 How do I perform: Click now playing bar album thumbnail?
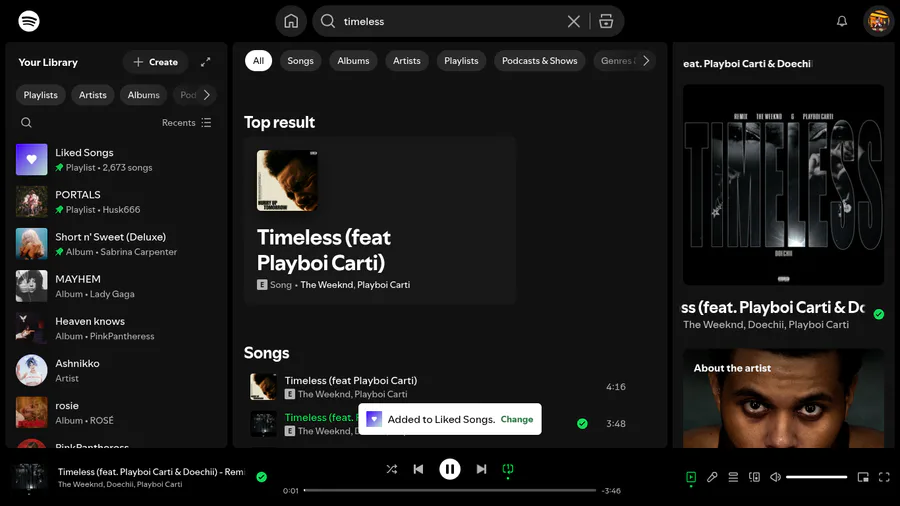click(x=30, y=477)
